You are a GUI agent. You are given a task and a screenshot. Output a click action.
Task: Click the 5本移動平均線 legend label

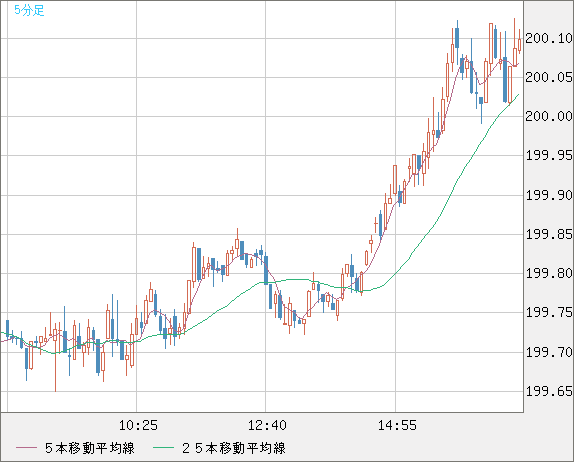point(90,448)
